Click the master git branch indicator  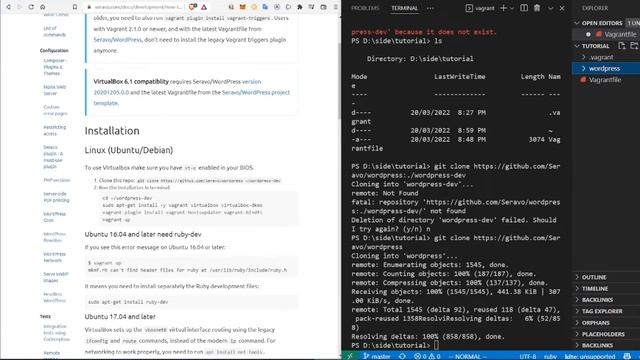[377, 356]
